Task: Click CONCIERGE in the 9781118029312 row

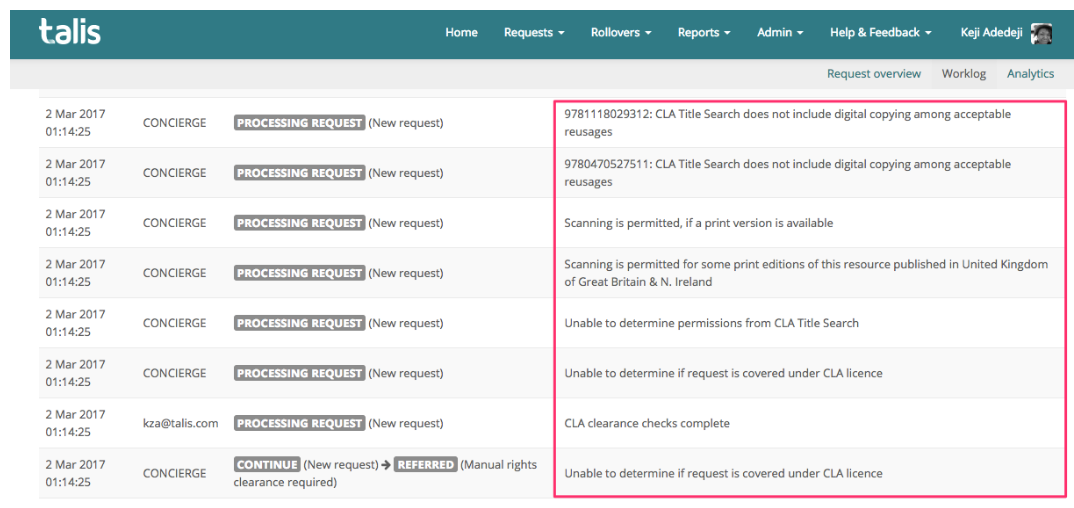Action: click(174, 123)
